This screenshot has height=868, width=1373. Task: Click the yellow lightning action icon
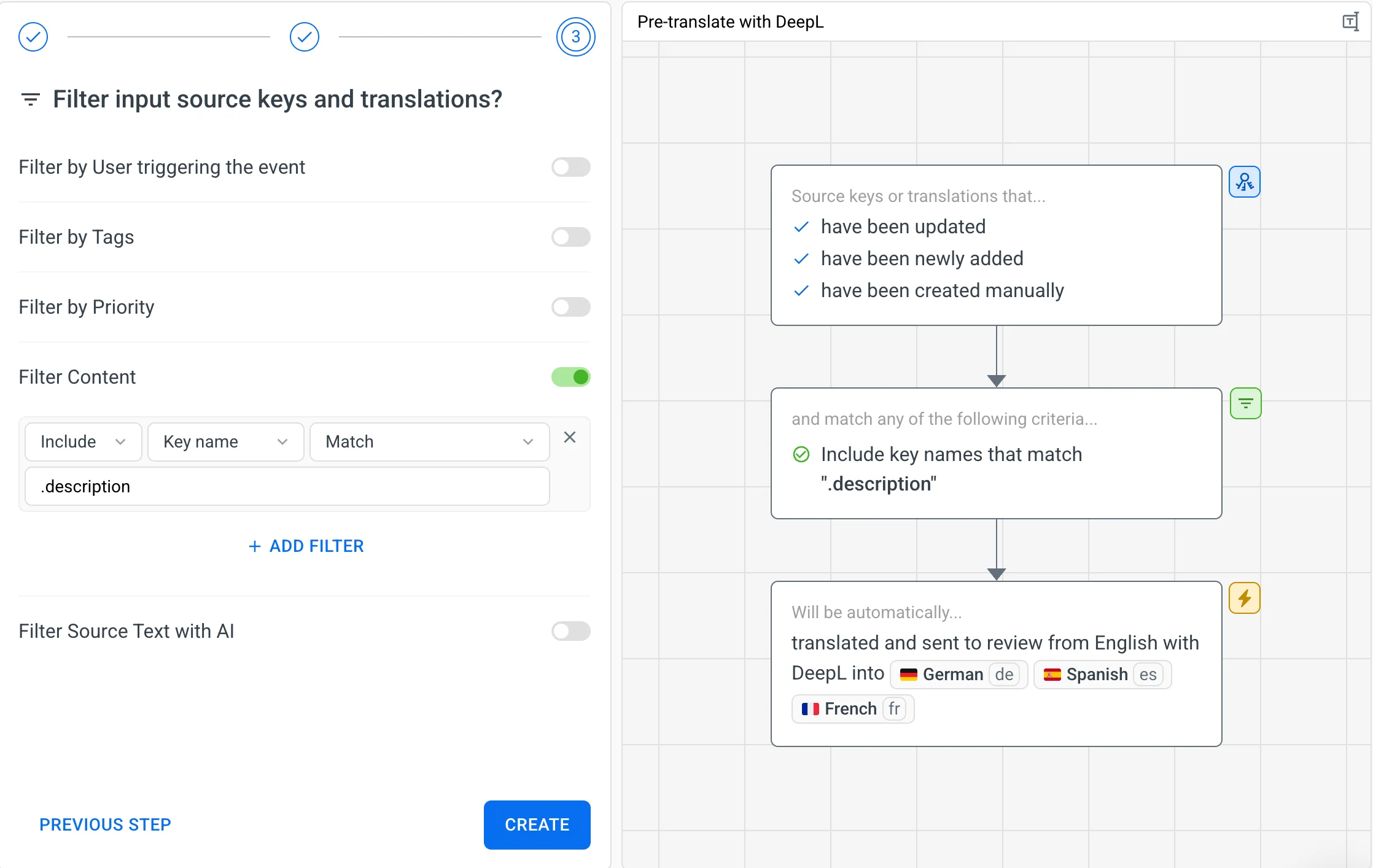1244,598
